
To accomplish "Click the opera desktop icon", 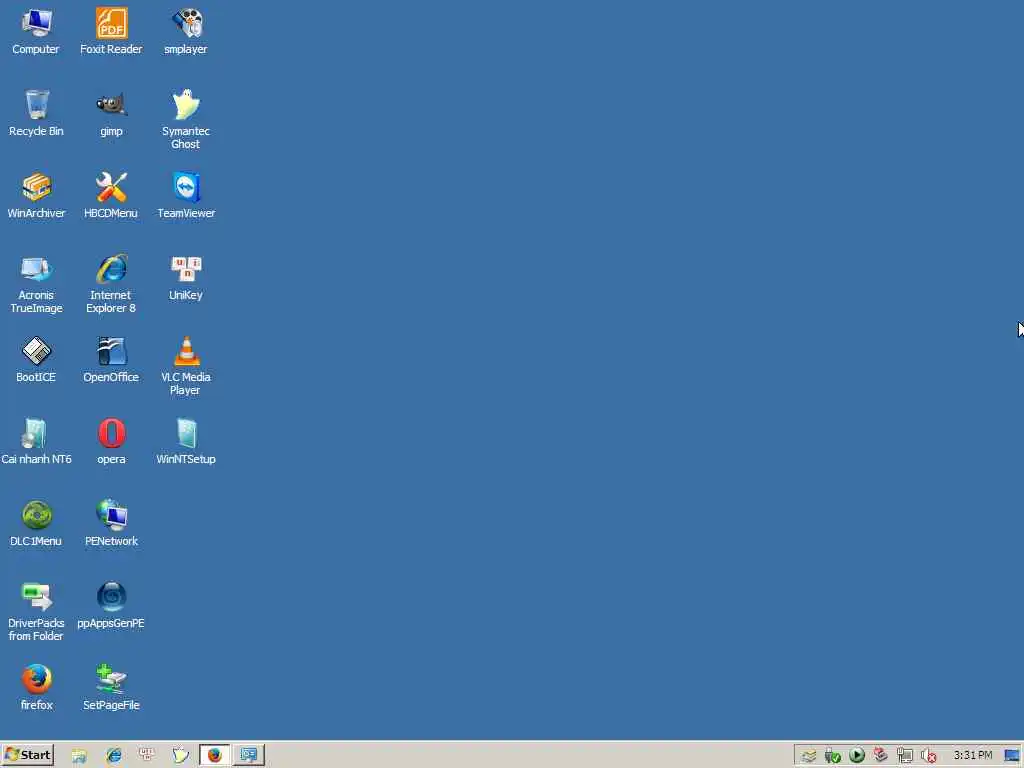I will [x=111, y=442].
